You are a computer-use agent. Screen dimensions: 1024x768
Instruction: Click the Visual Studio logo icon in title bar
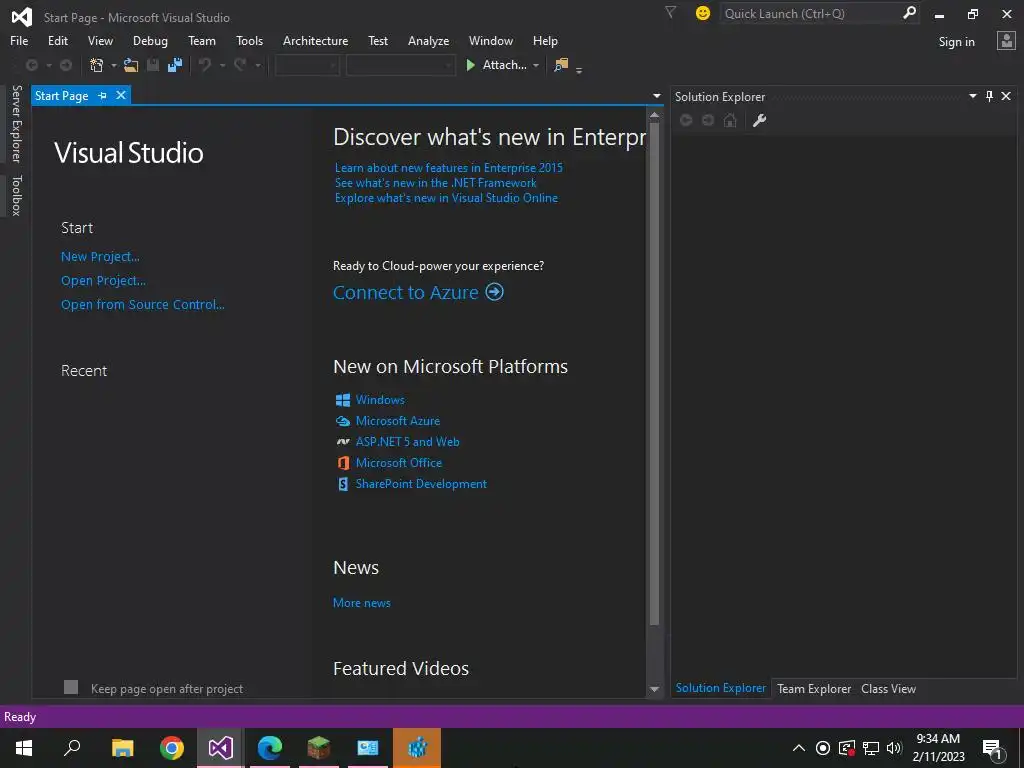click(x=22, y=17)
